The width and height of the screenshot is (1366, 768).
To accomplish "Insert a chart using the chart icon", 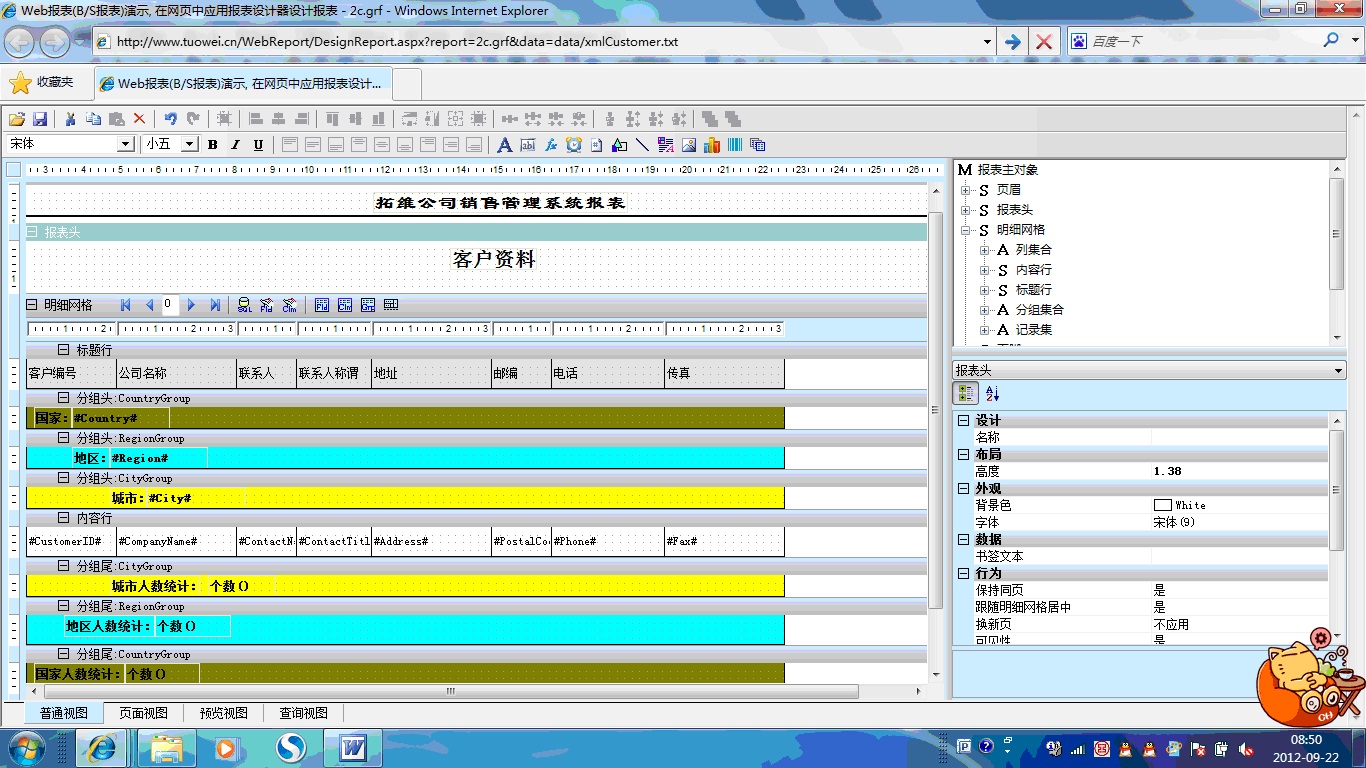I will pos(712,145).
